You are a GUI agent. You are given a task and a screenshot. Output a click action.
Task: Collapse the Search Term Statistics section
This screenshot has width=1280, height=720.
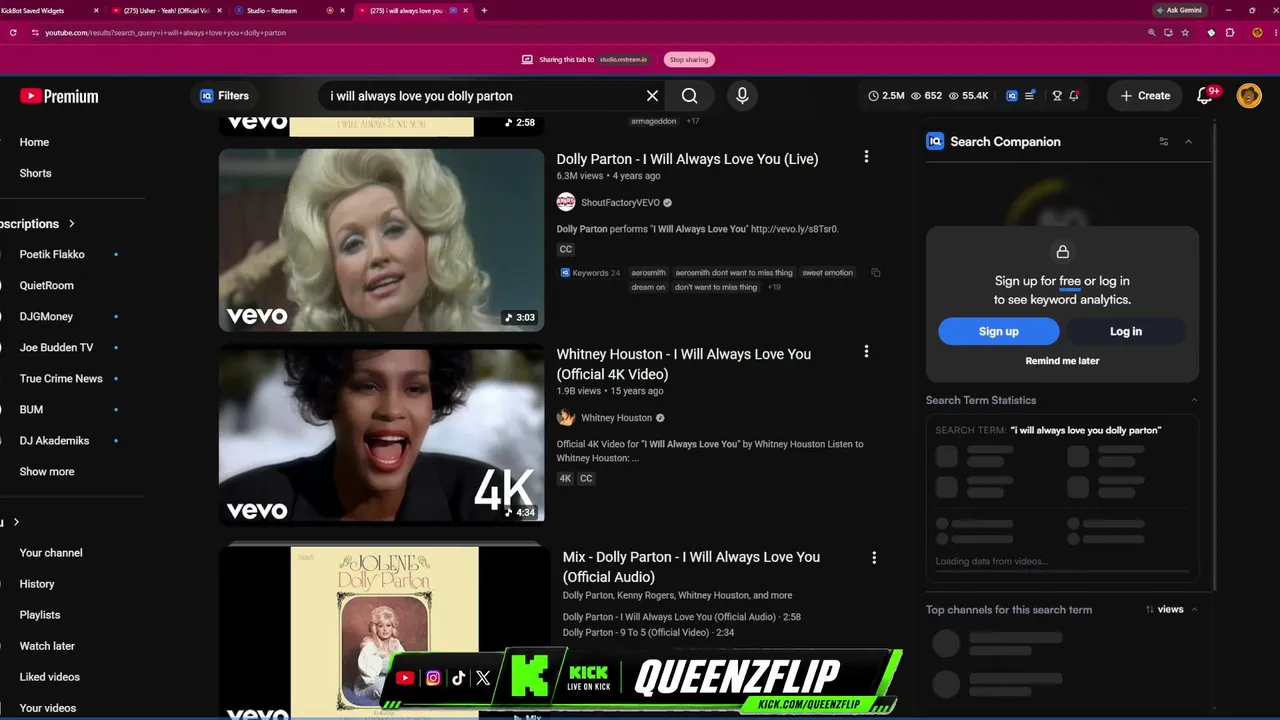[1194, 400]
